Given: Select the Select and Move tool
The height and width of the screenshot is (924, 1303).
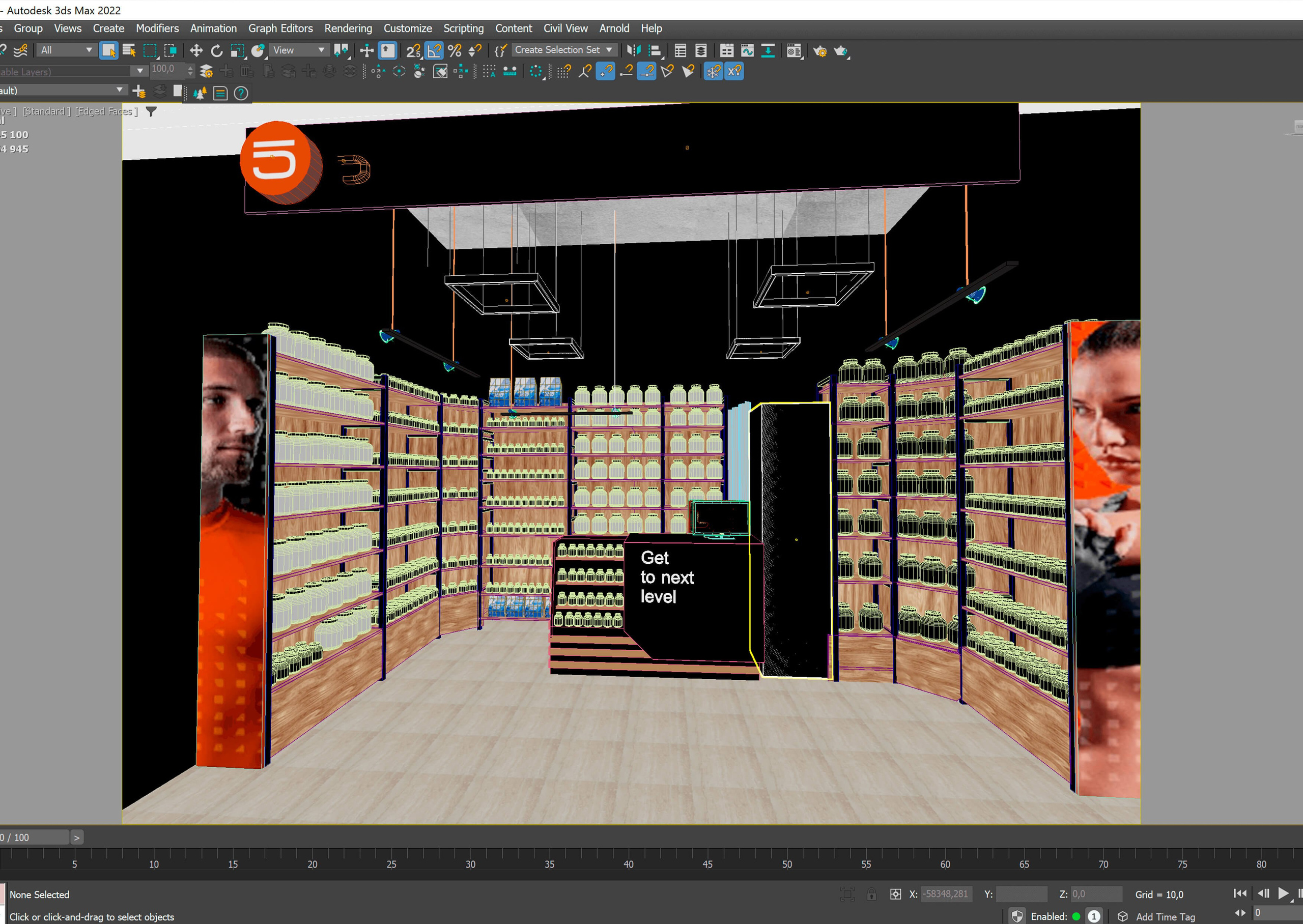Looking at the screenshot, I should click(196, 50).
